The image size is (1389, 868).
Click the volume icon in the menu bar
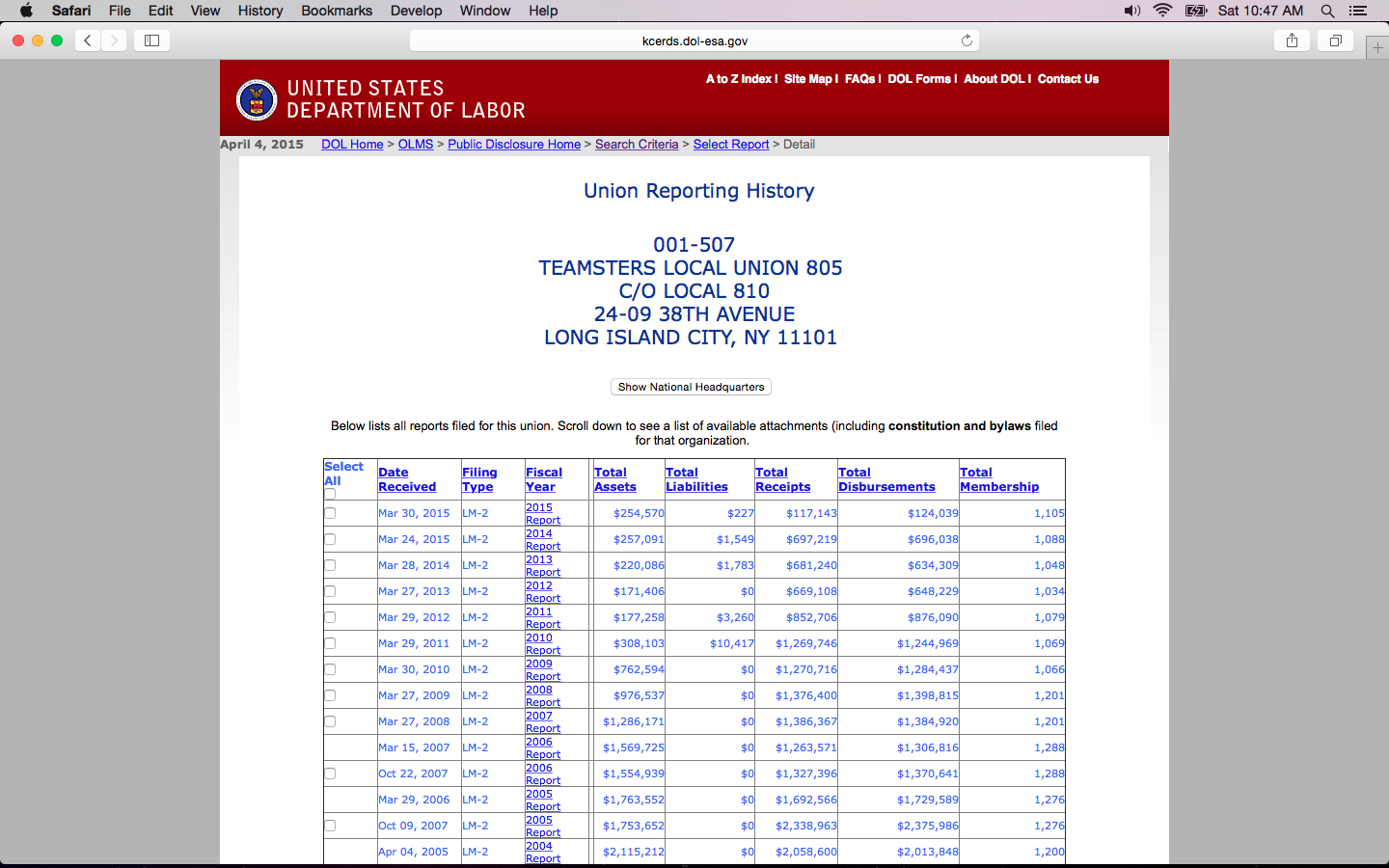[1132, 11]
